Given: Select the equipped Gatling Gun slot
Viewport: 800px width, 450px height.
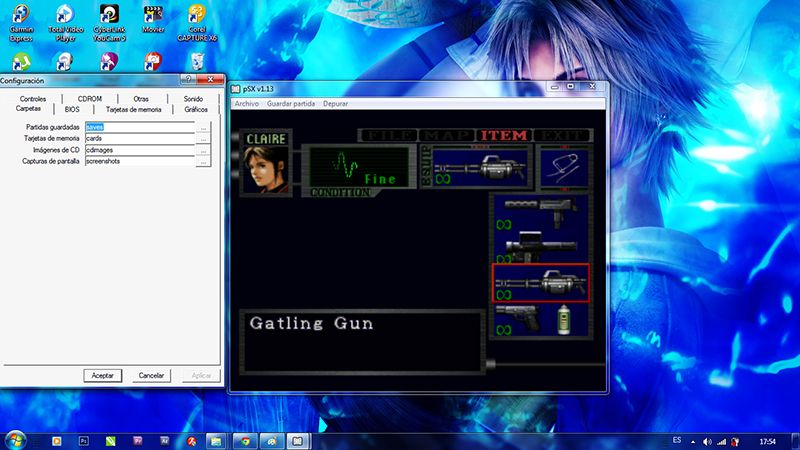Looking at the screenshot, I should 479,166.
